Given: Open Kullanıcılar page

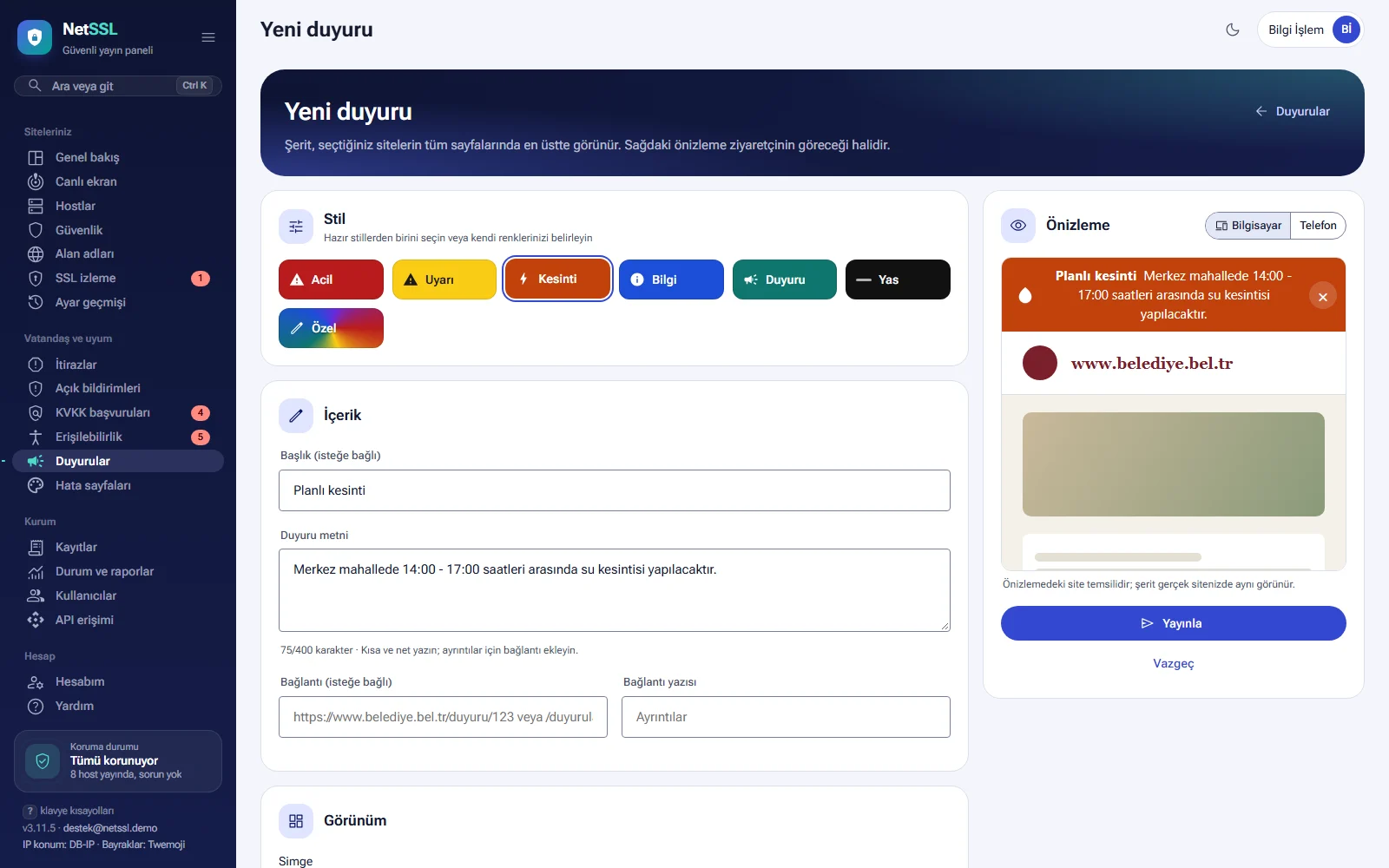Looking at the screenshot, I should point(118,595).
